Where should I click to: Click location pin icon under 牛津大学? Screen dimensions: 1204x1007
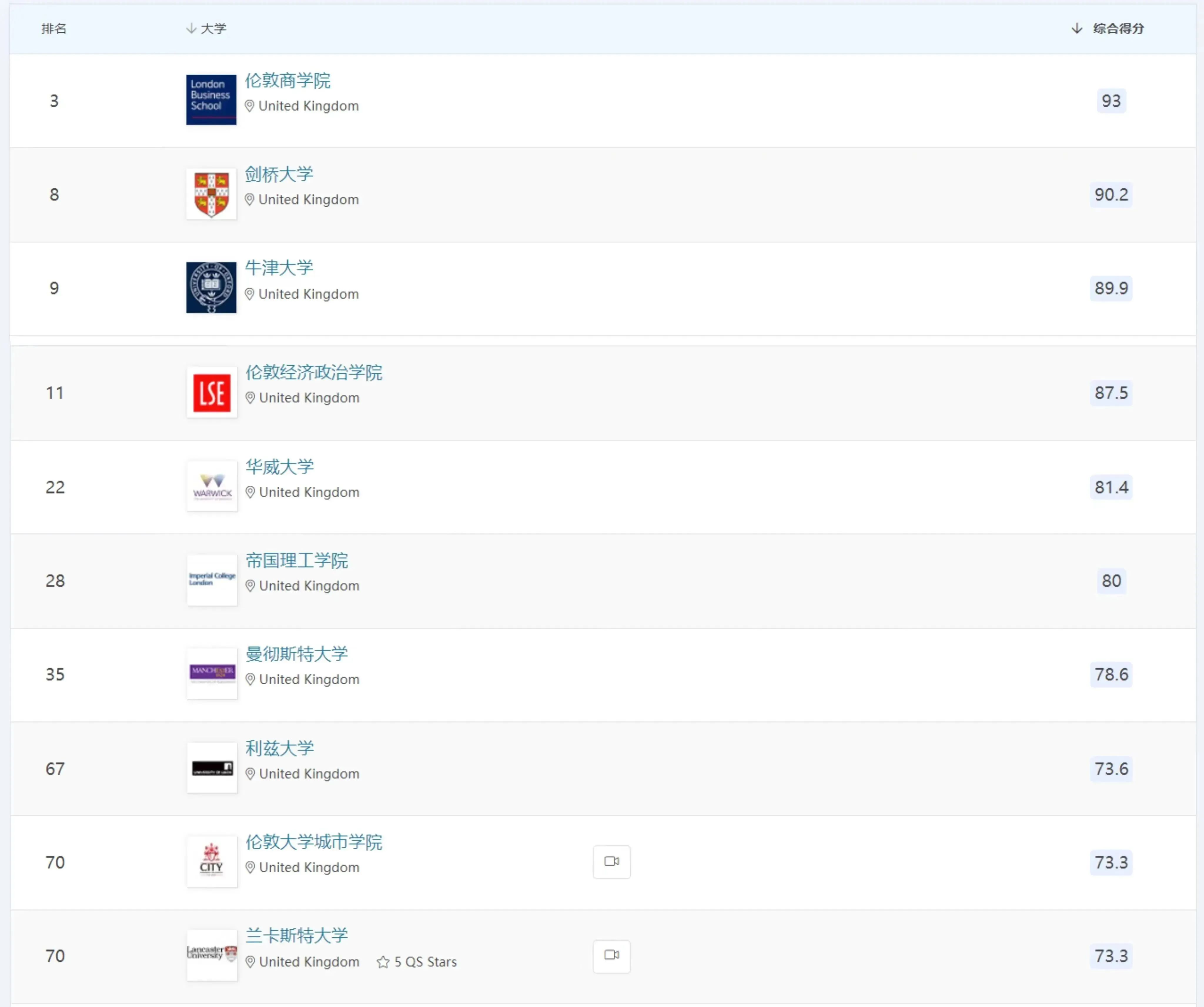tap(249, 294)
